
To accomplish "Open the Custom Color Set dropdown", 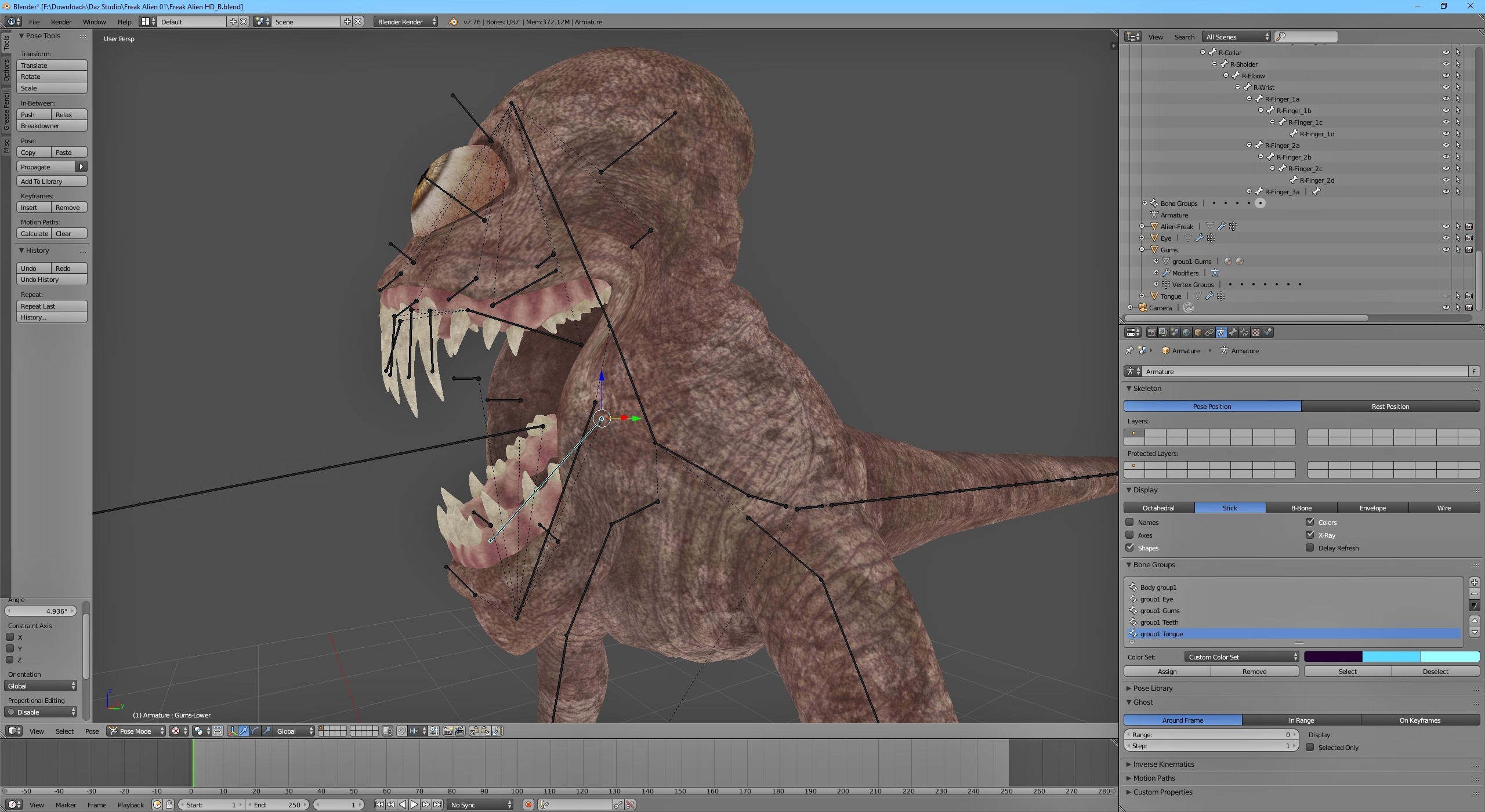I will (x=1241, y=657).
